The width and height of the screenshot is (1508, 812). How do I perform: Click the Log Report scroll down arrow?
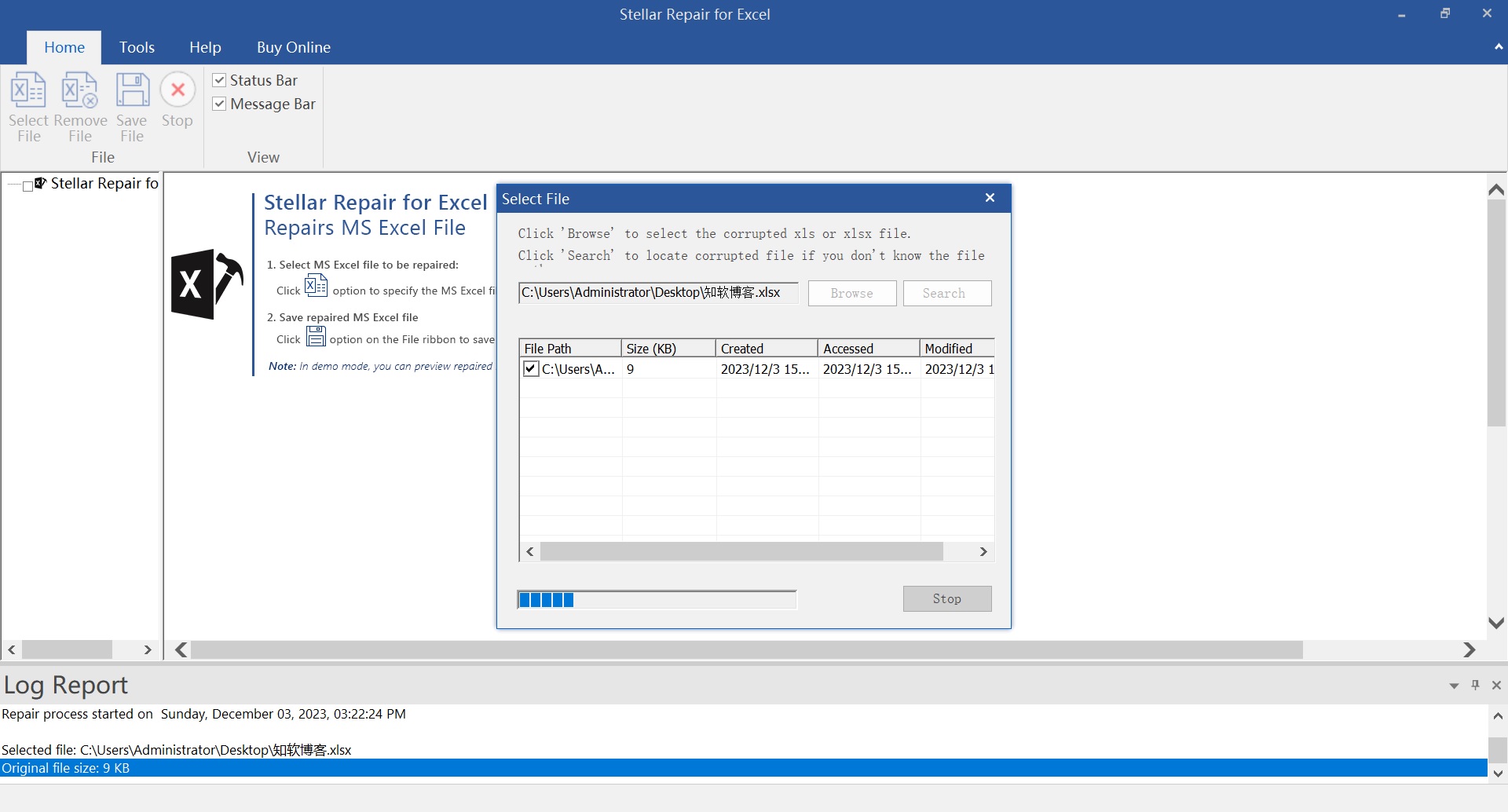coord(1498,773)
